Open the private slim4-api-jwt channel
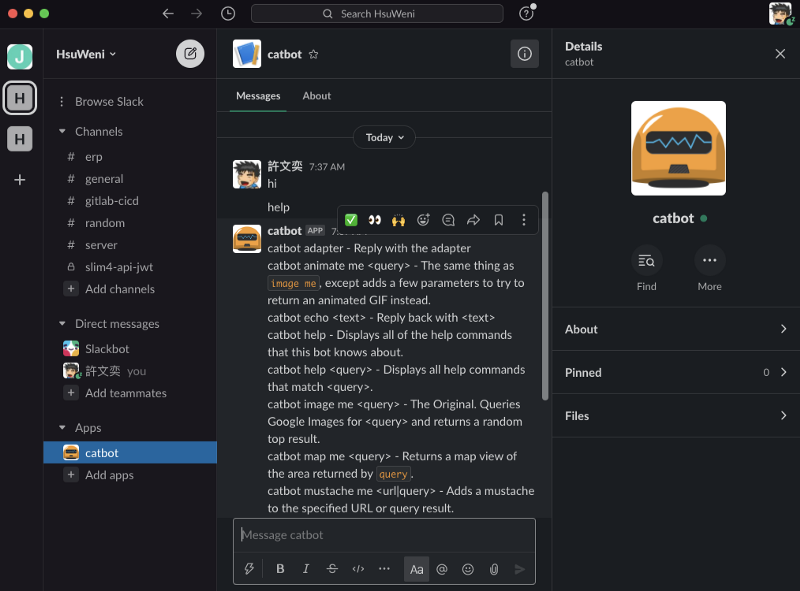 [x=130, y=267]
